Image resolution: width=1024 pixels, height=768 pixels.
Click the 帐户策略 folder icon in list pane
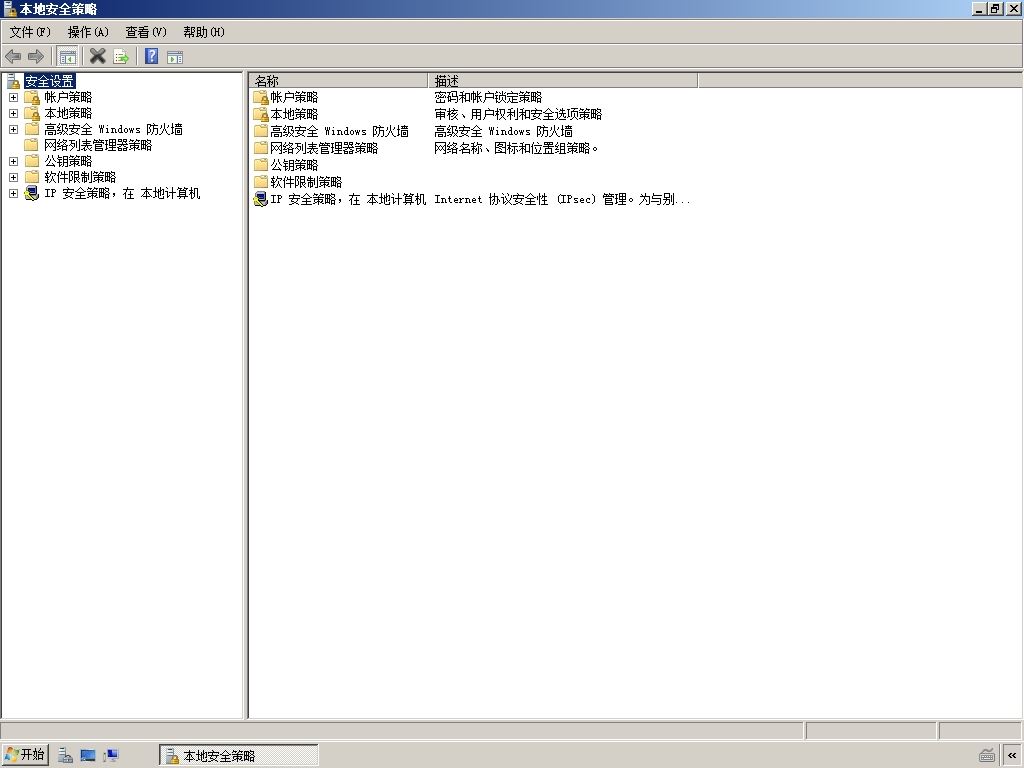point(261,97)
